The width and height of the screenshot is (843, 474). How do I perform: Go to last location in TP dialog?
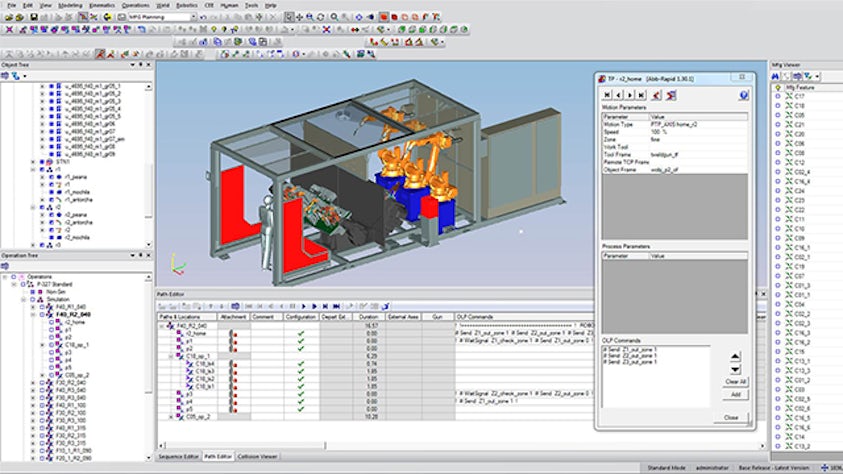pyautogui.click(x=641, y=95)
